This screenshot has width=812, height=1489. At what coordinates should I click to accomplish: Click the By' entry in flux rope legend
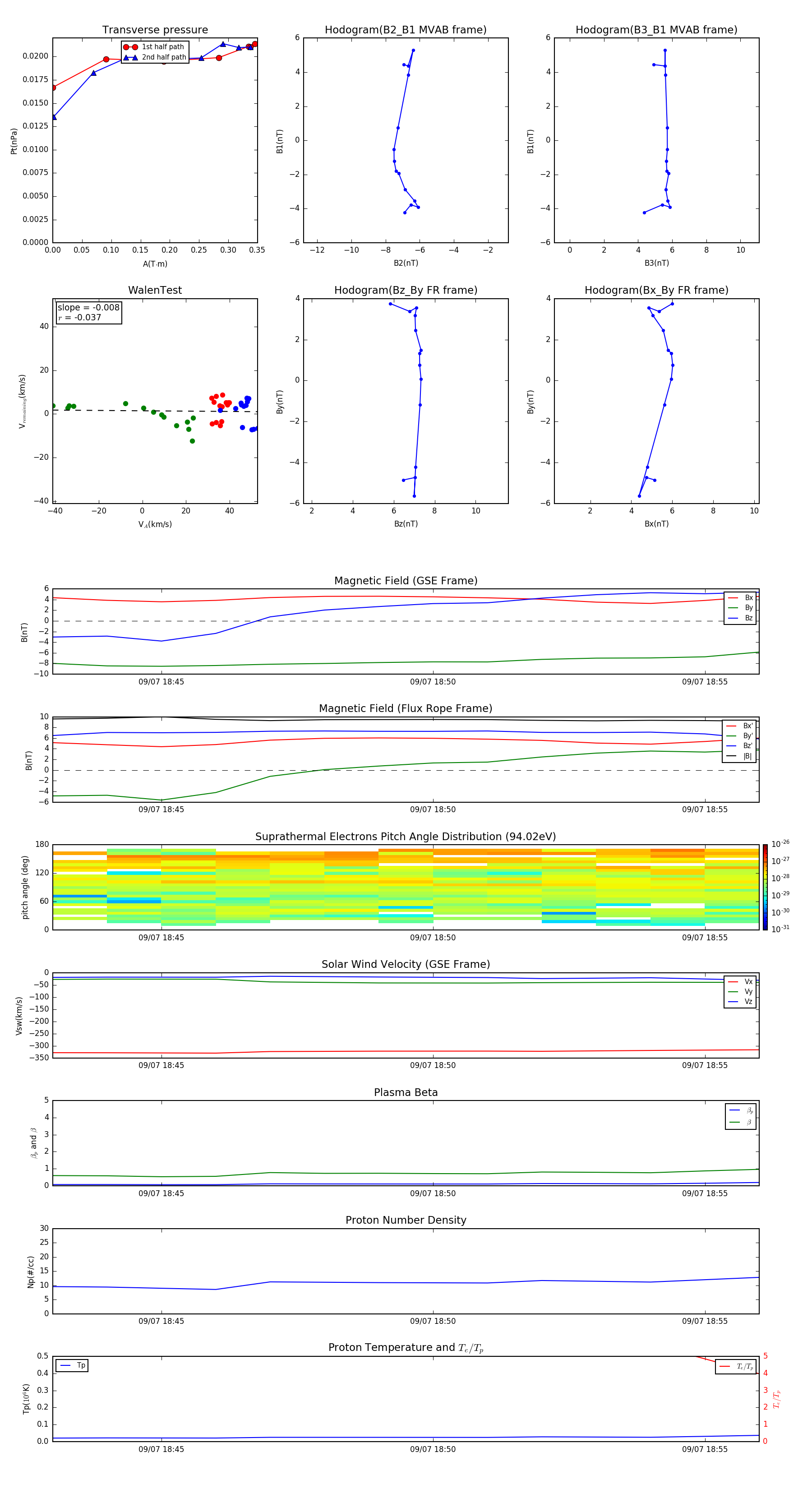pos(739,736)
